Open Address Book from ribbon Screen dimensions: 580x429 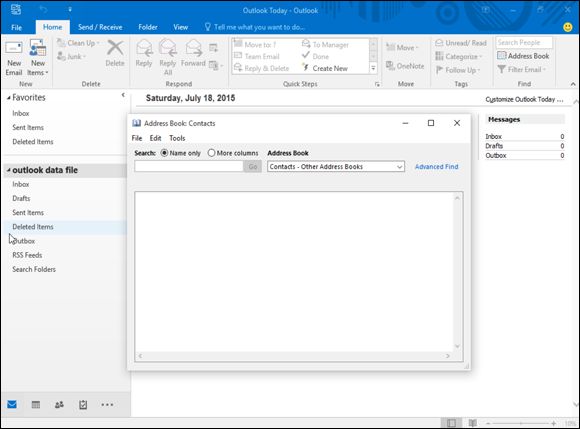pyautogui.click(x=523, y=56)
